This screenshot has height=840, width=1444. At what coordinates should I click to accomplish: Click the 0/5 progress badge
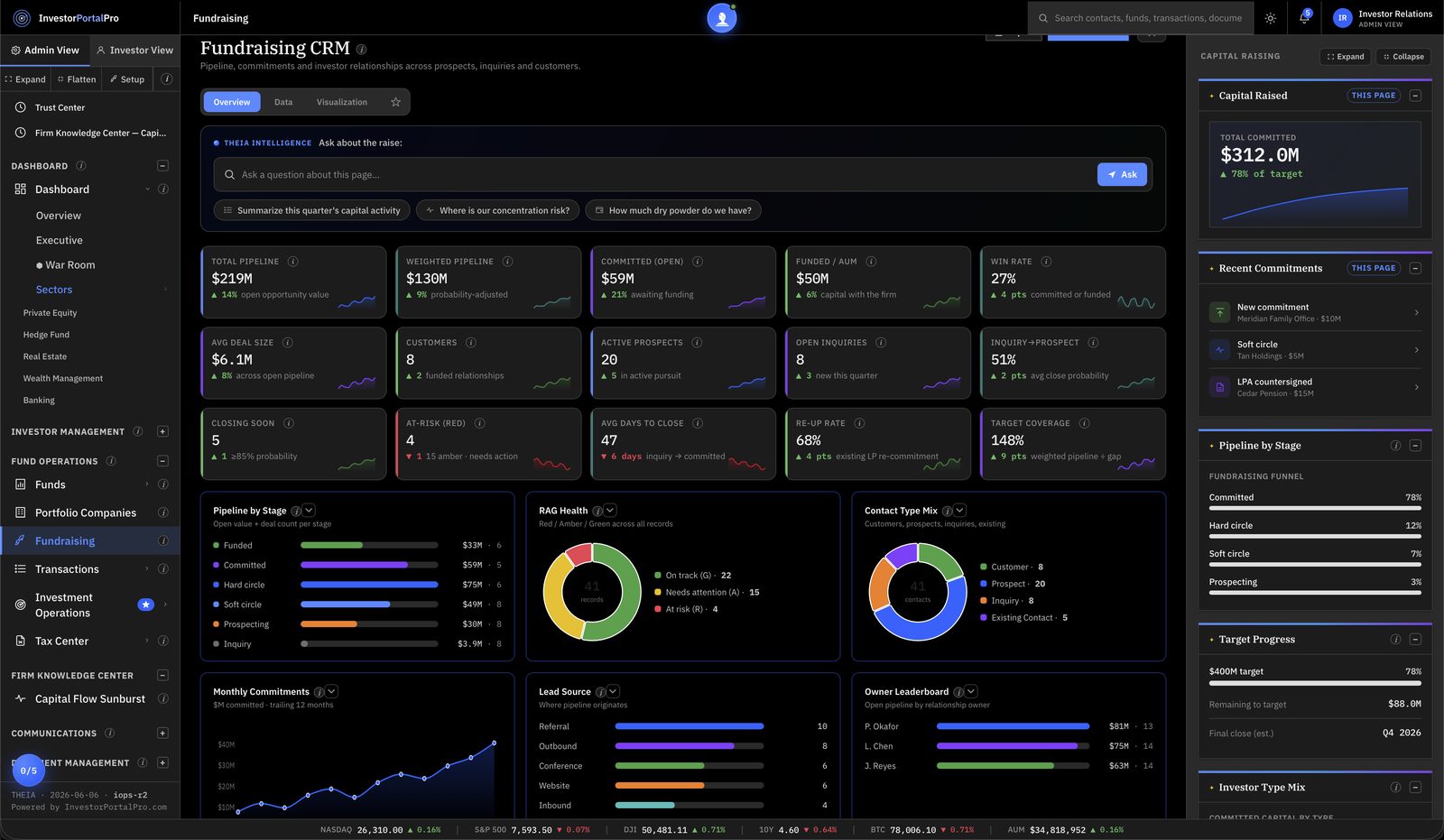(29, 771)
